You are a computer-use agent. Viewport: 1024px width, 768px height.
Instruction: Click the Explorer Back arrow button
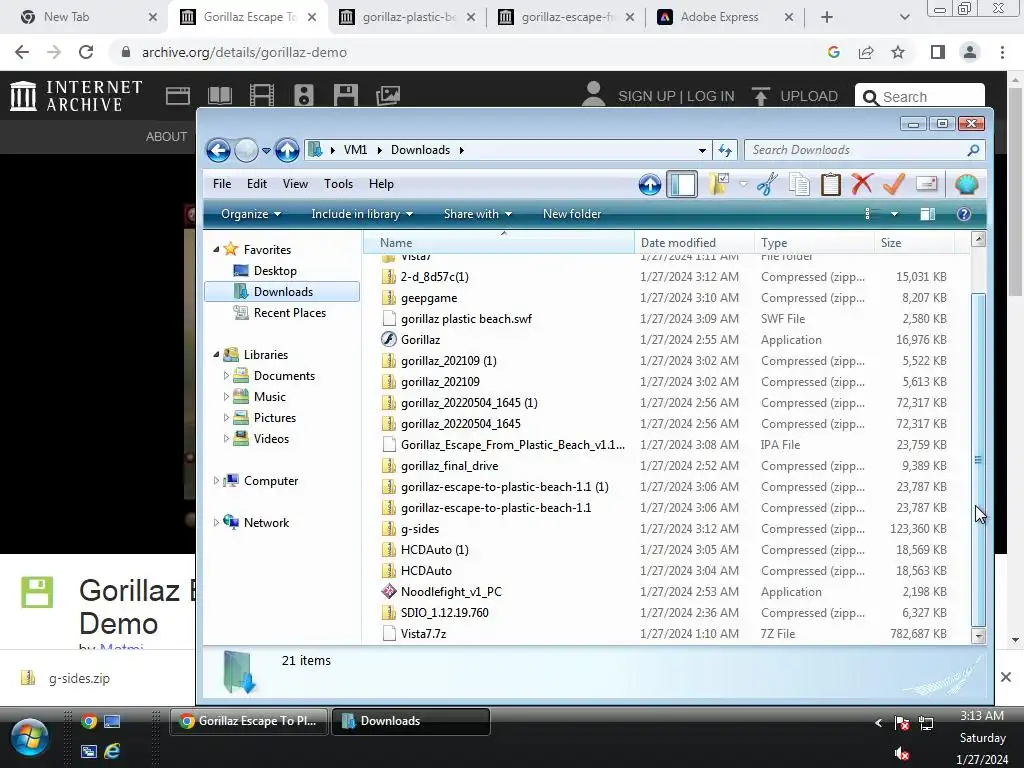click(218, 150)
